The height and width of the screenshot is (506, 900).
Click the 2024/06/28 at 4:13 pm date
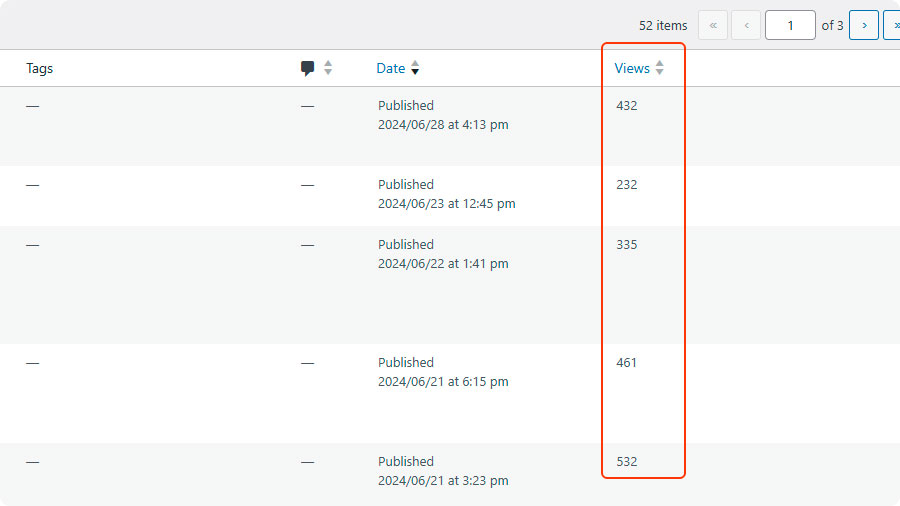tap(443, 125)
